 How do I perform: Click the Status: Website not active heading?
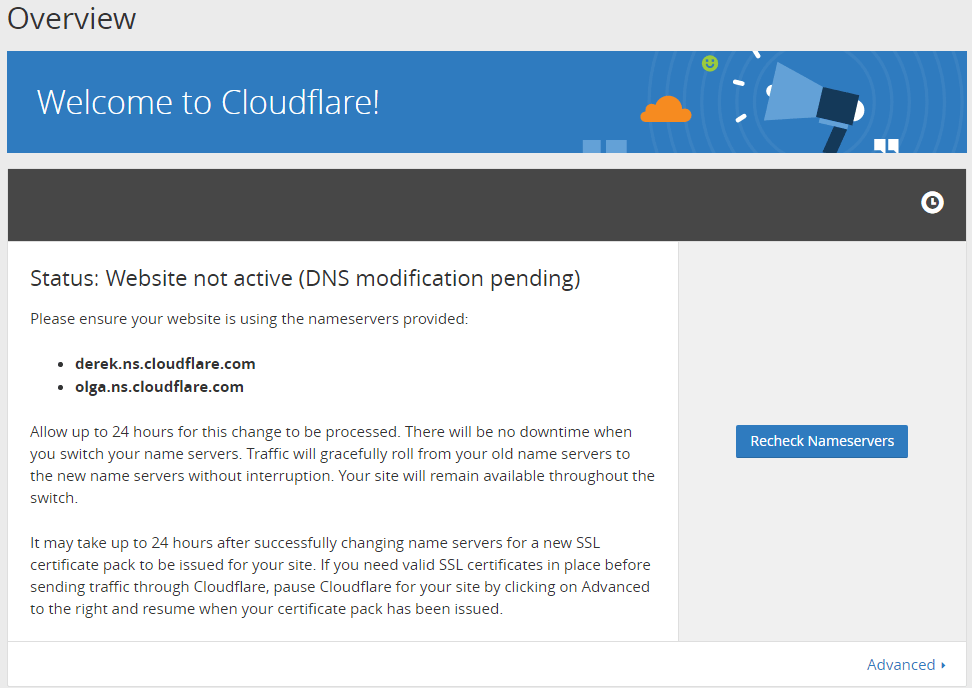305,278
